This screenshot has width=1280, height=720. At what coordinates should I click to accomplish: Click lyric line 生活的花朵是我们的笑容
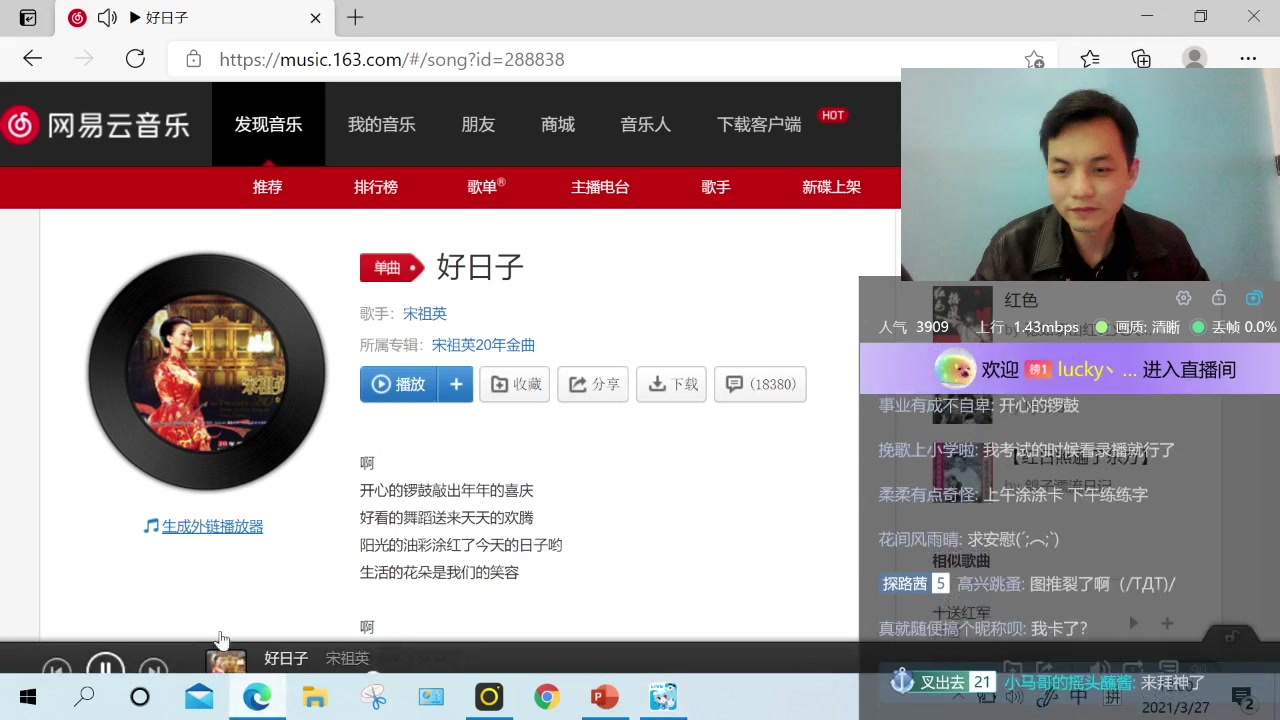[x=439, y=572]
